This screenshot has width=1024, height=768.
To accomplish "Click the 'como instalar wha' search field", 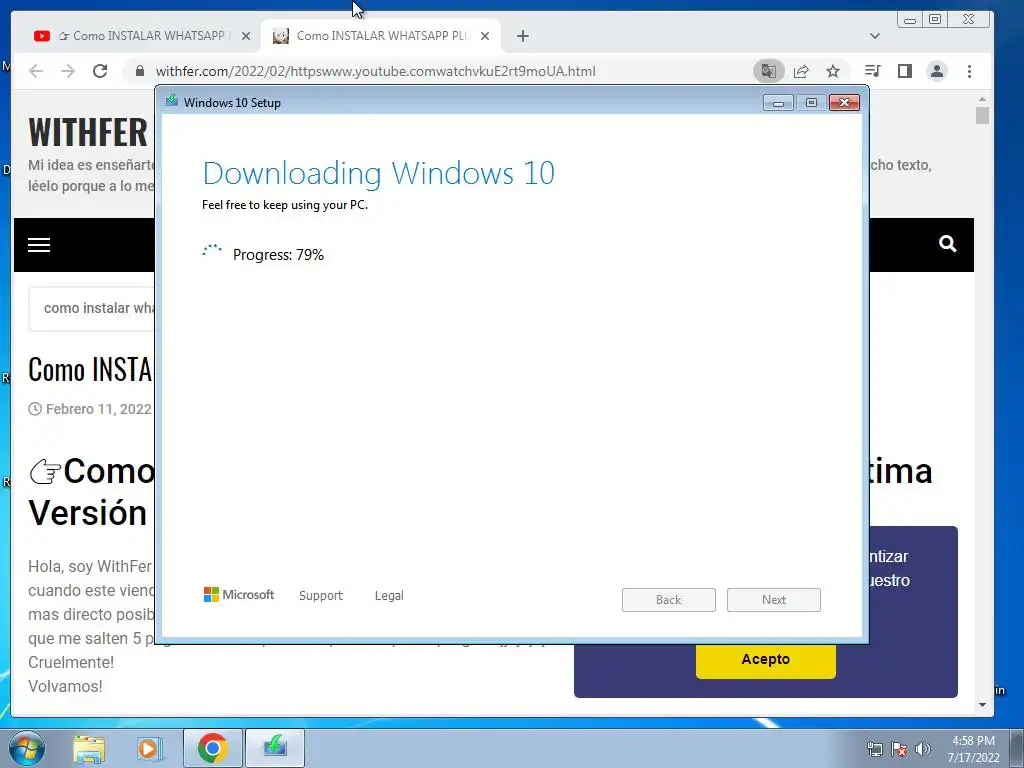I will pos(91,308).
